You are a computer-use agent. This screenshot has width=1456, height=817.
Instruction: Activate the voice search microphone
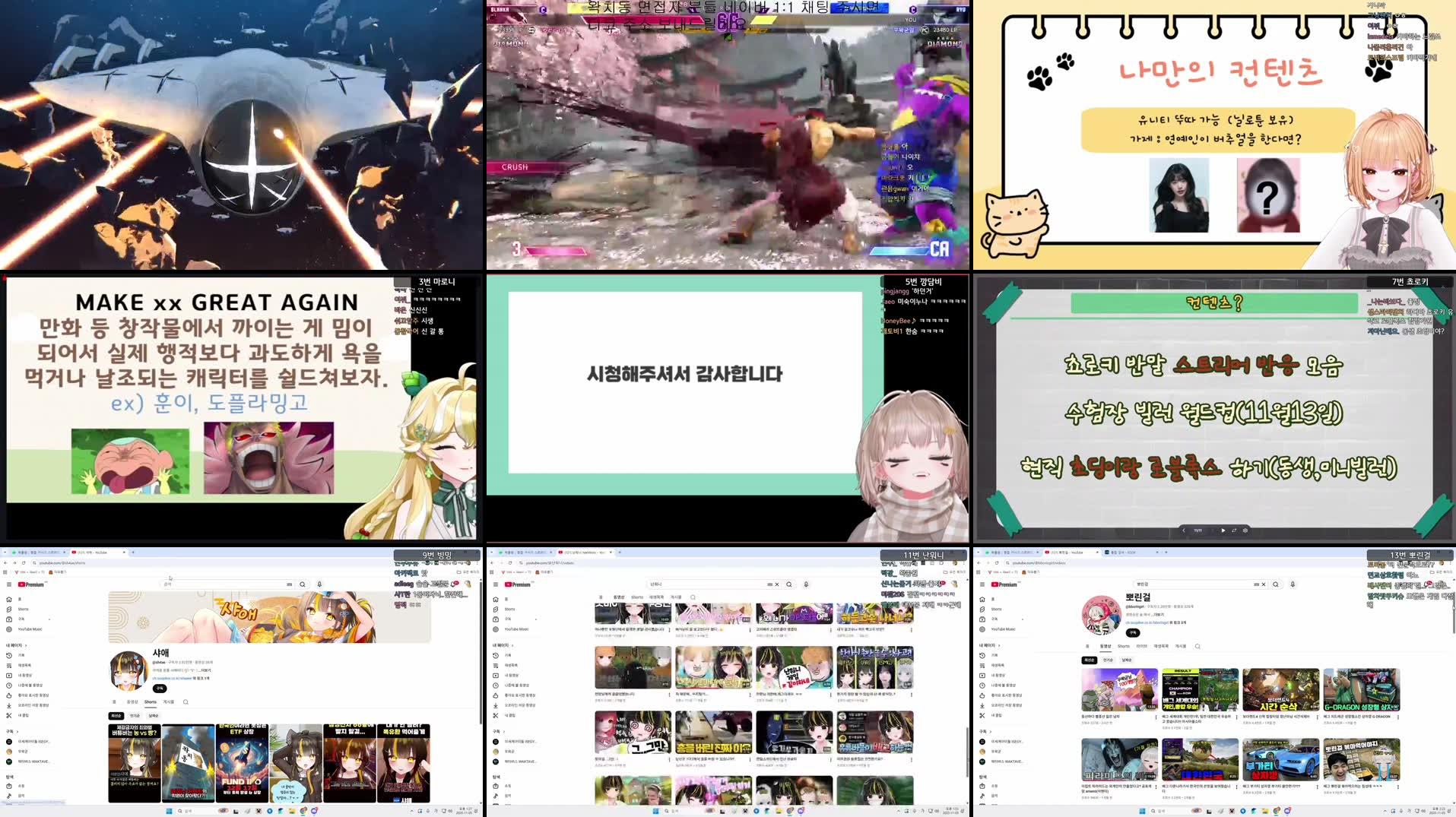click(x=319, y=584)
